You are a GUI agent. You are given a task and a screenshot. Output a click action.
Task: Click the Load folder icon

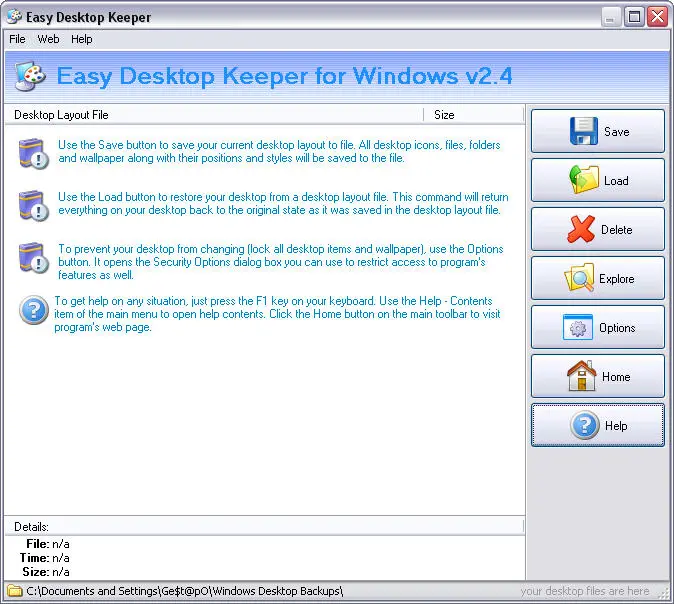click(583, 180)
